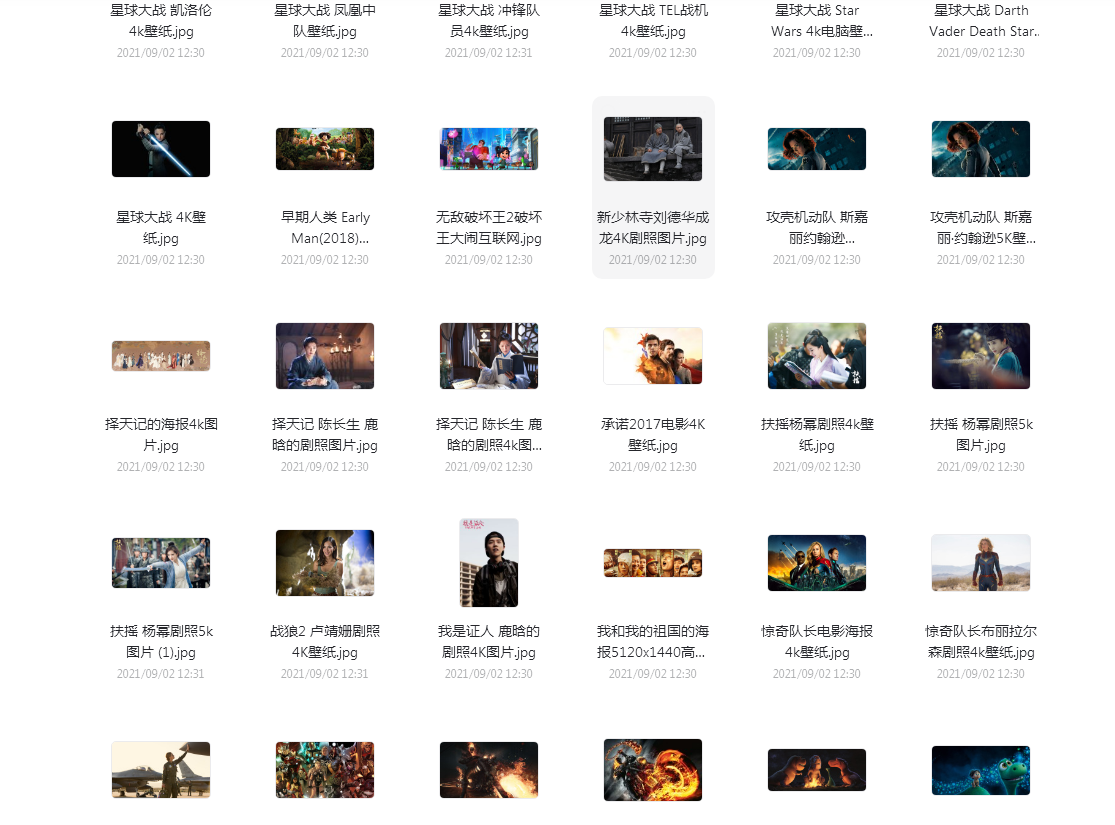Viewport: 1115px width, 825px height.
Task: Open the 新少林寺刘德华成龙 monks thumbnail
Action: click(x=653, y=149)
